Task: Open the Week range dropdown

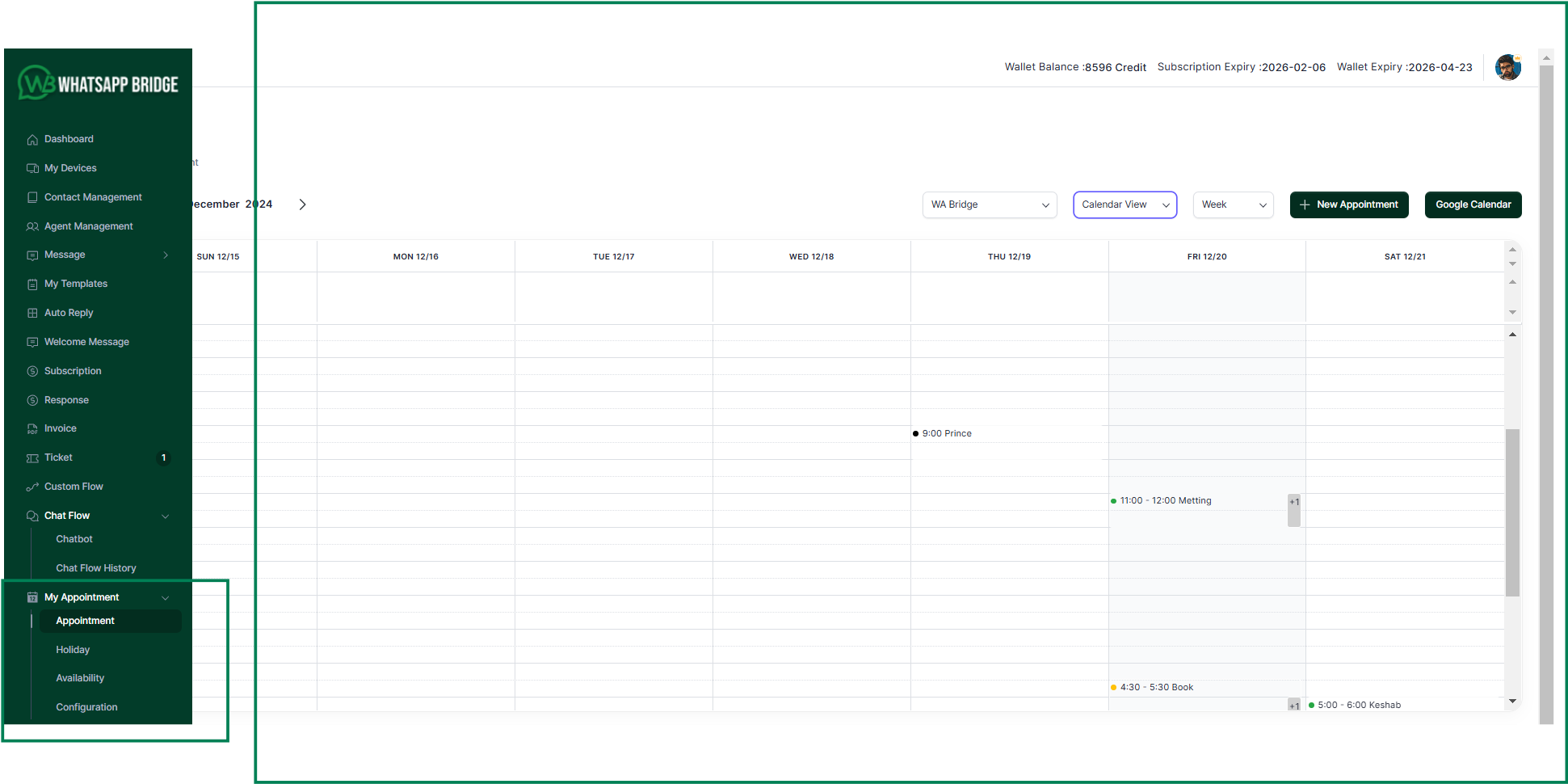Action: 1233,204
